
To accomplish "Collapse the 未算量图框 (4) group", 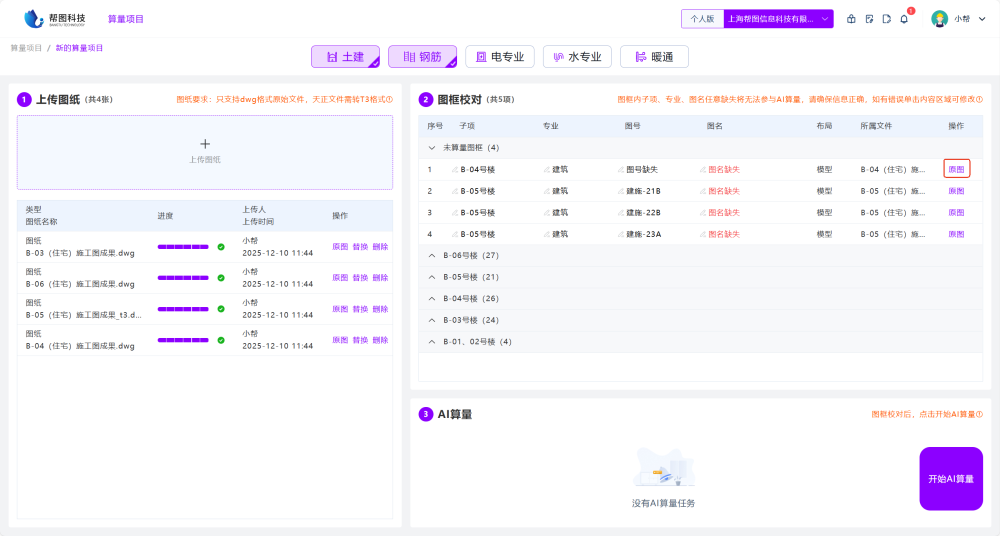I will 432,148.
